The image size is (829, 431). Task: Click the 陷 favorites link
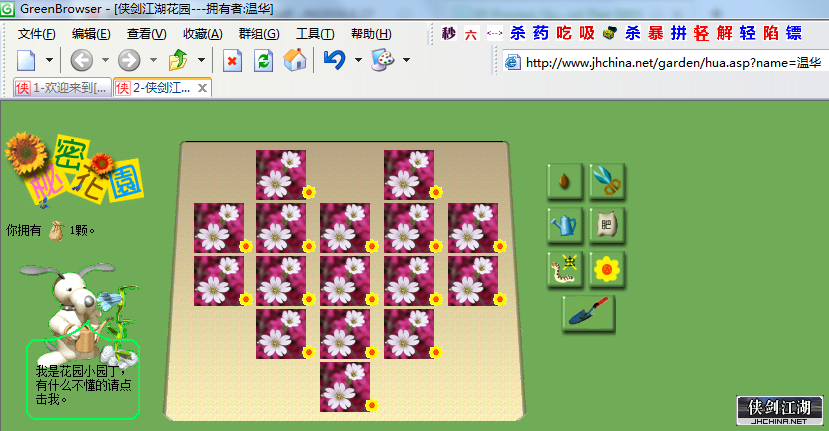770,33
